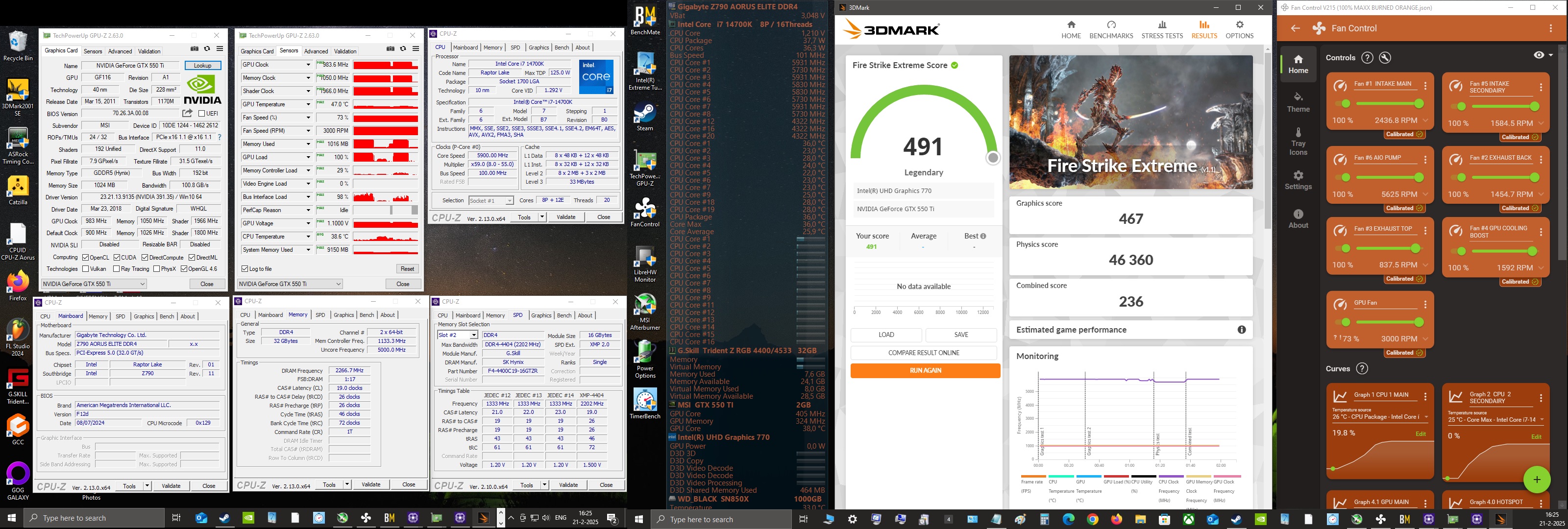The image size is (1568, 529).
Task: Toggle the Vulkan checkbox in GPU-Z
Action: [x=85, y=269]
